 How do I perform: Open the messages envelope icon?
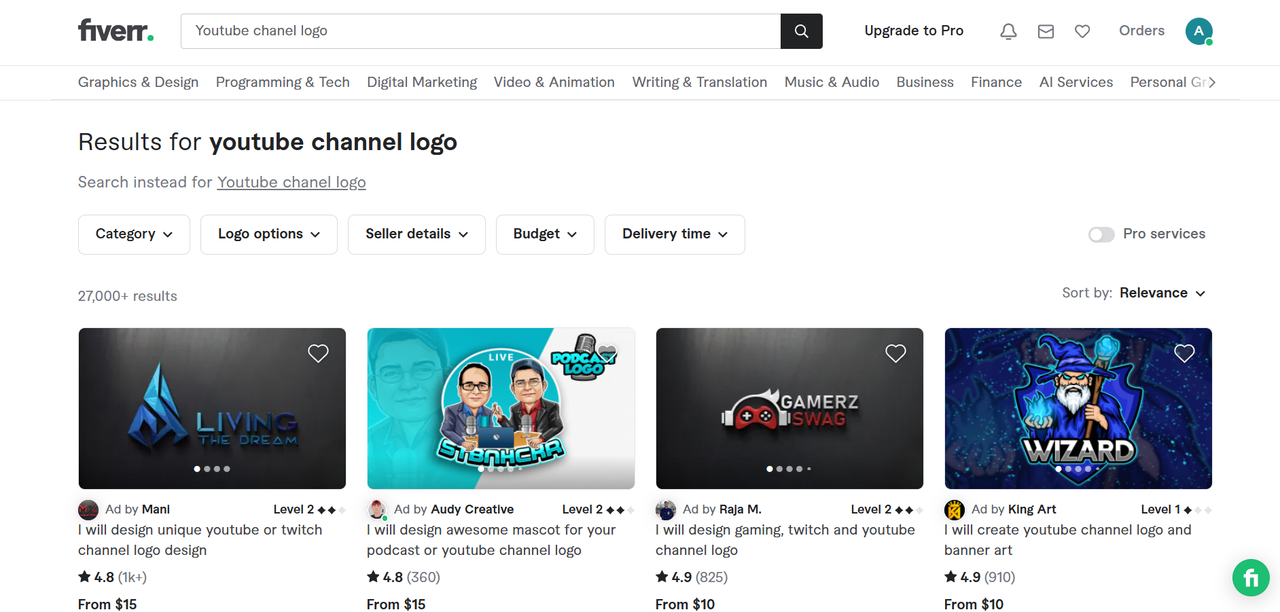click(x=1046, y=31)
